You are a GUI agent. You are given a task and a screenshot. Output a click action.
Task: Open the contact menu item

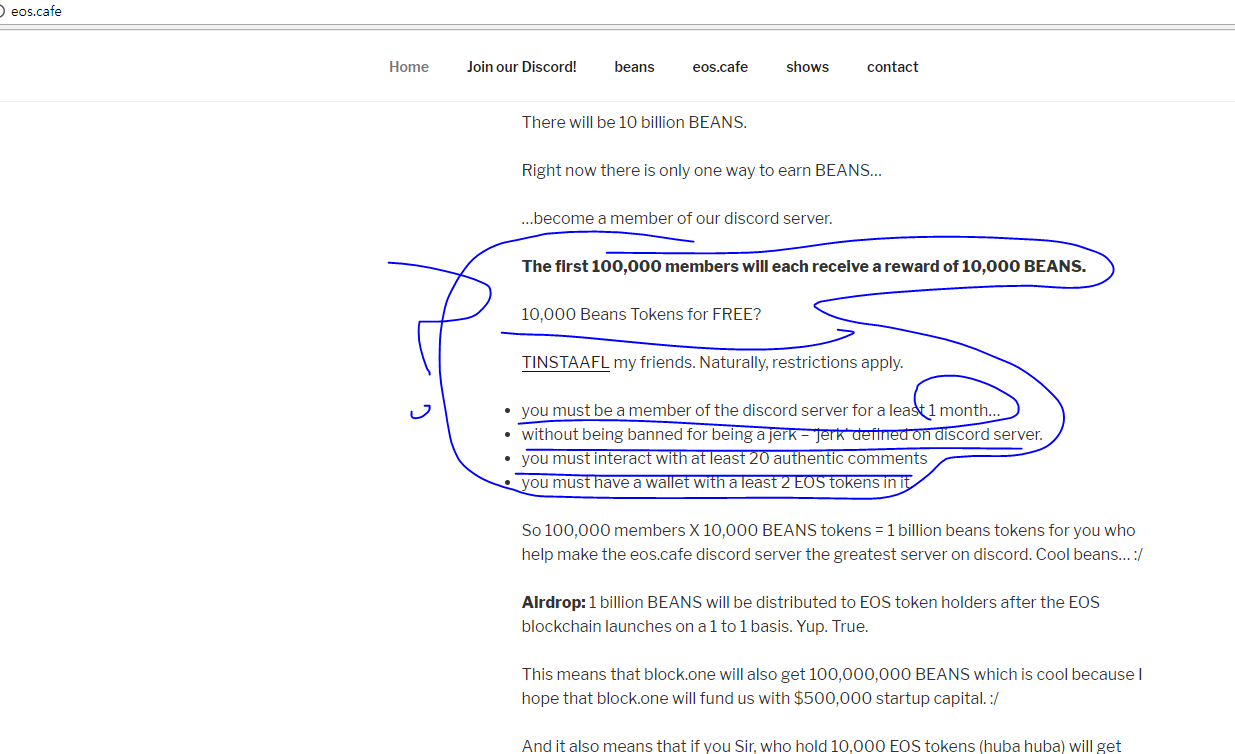click(x=892, y=67)
